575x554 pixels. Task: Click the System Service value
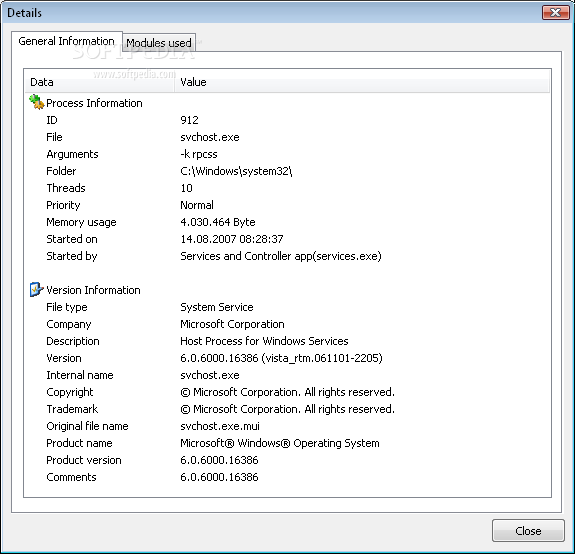[x=217, y=307]
